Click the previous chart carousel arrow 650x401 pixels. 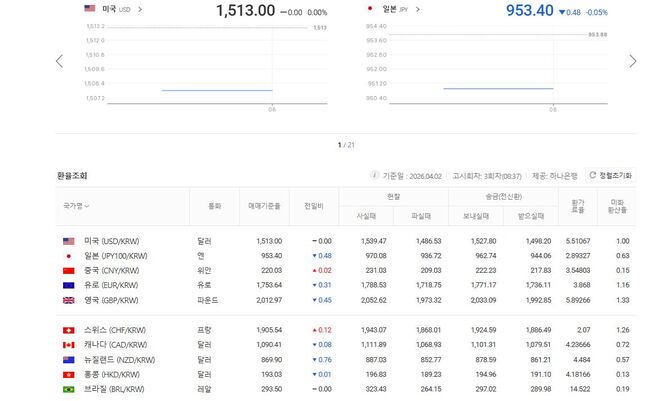pos(59,61)
